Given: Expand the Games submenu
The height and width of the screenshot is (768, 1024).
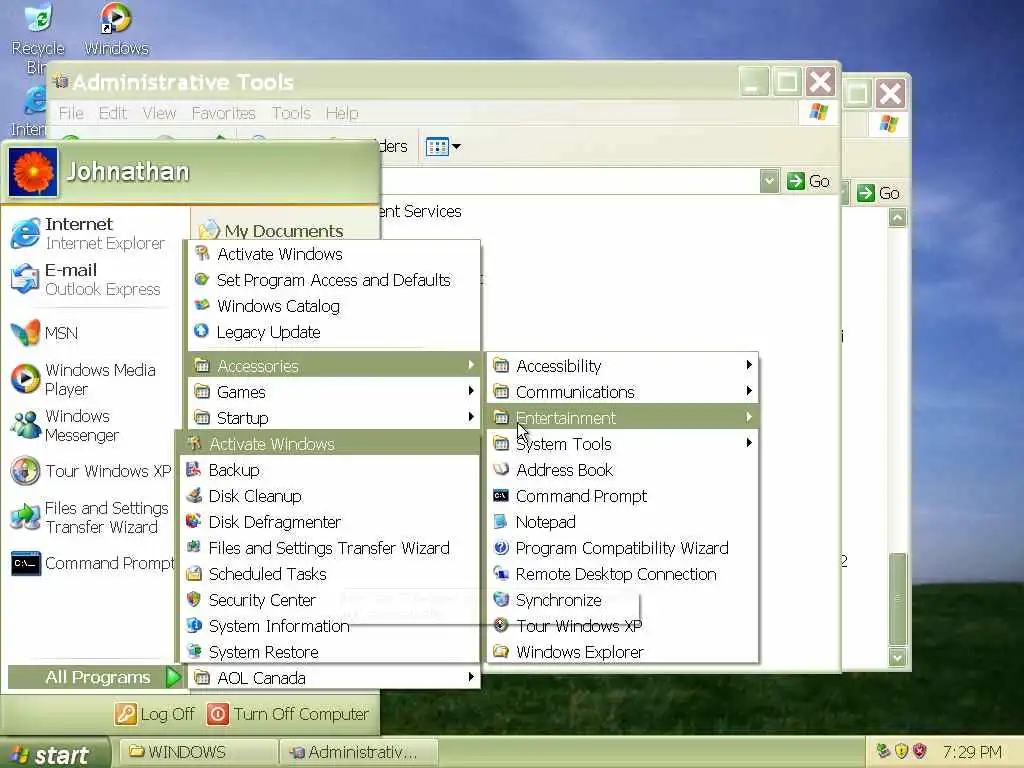Looking at the screenshot, I should pyautogui.click(x=334, y=392).
